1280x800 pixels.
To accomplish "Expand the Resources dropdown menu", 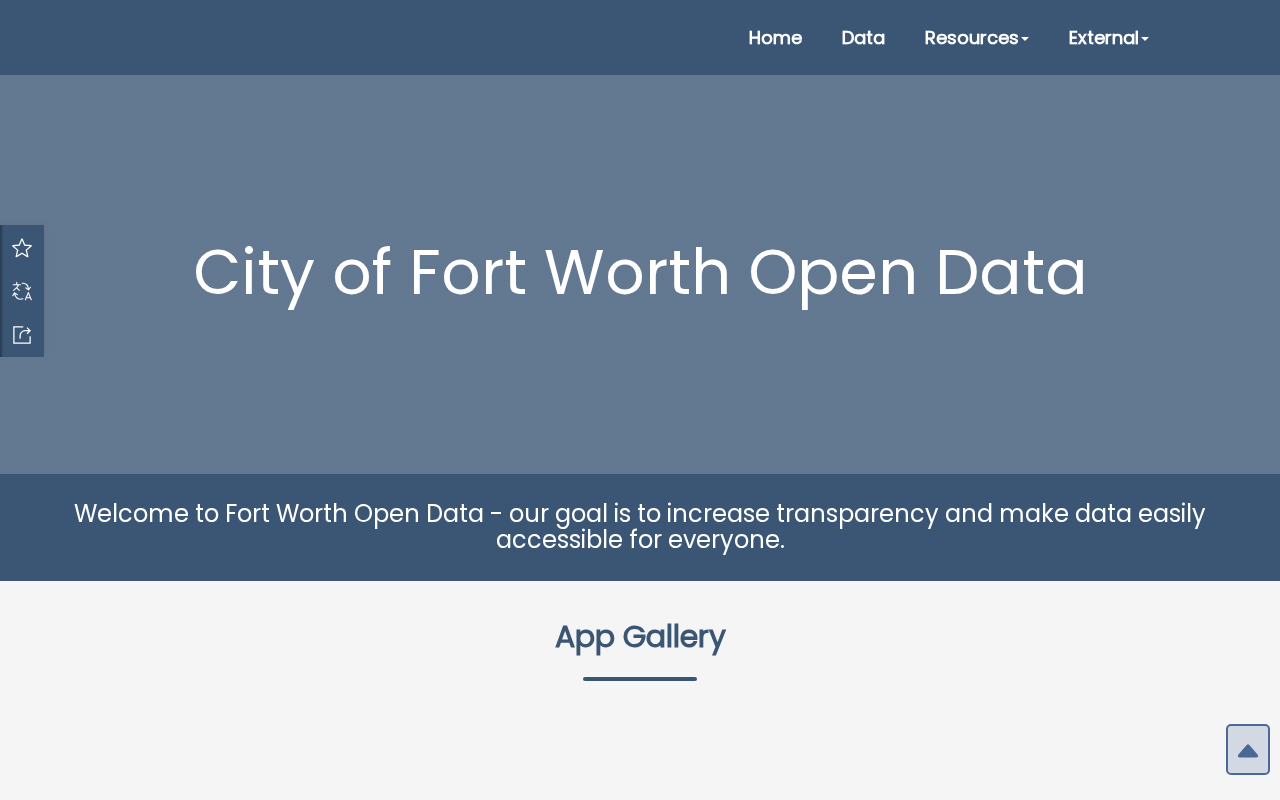I will tap(976, 38).
